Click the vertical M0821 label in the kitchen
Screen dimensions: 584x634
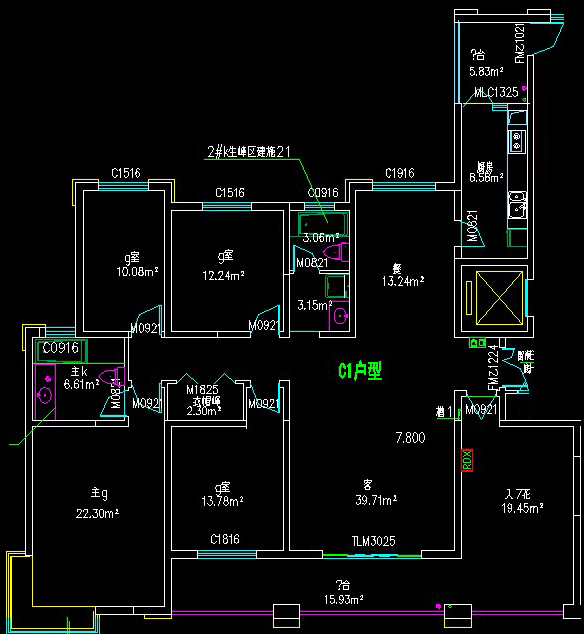coord(472,226)
